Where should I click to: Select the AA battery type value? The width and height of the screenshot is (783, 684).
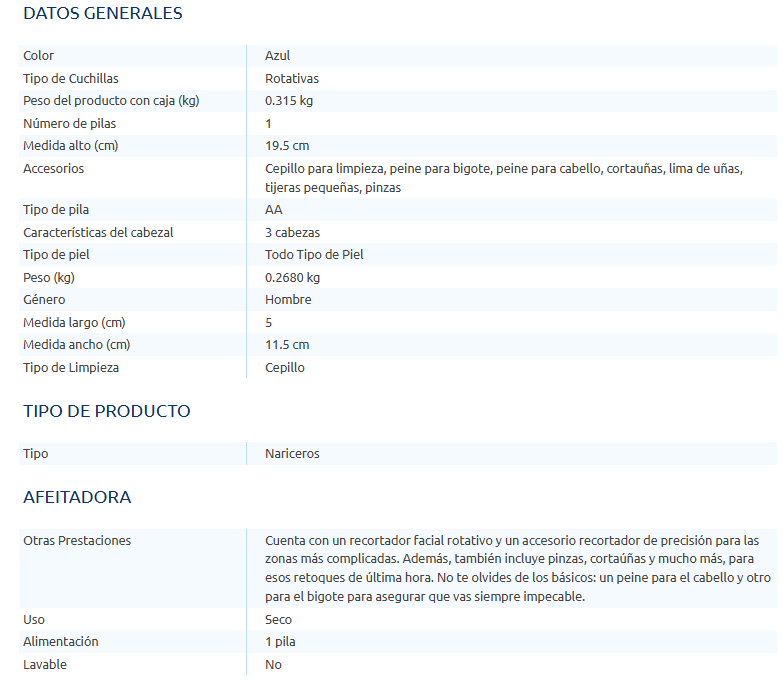point(274,210)
